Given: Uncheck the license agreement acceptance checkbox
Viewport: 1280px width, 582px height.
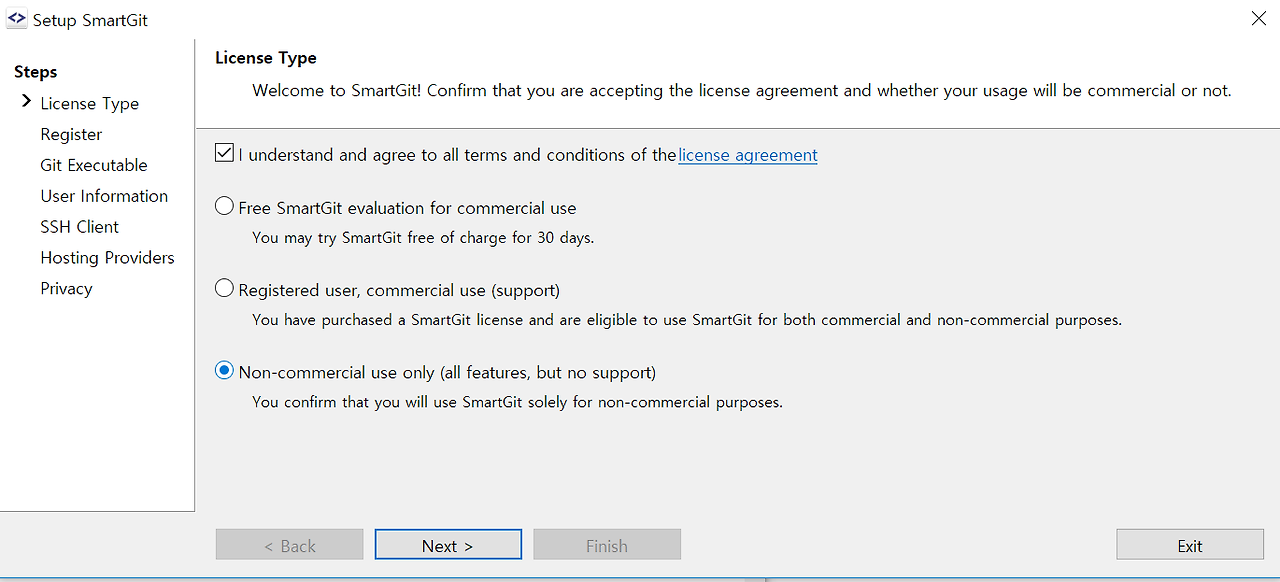Looking at the screenshot, I should tap(225, 154).
